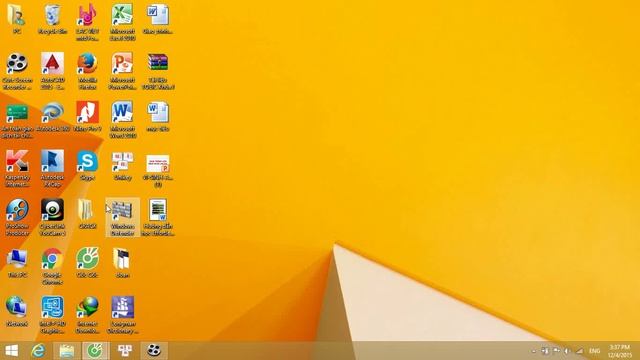Launch the Longman Dictionary shortcut

click(122, 315)
